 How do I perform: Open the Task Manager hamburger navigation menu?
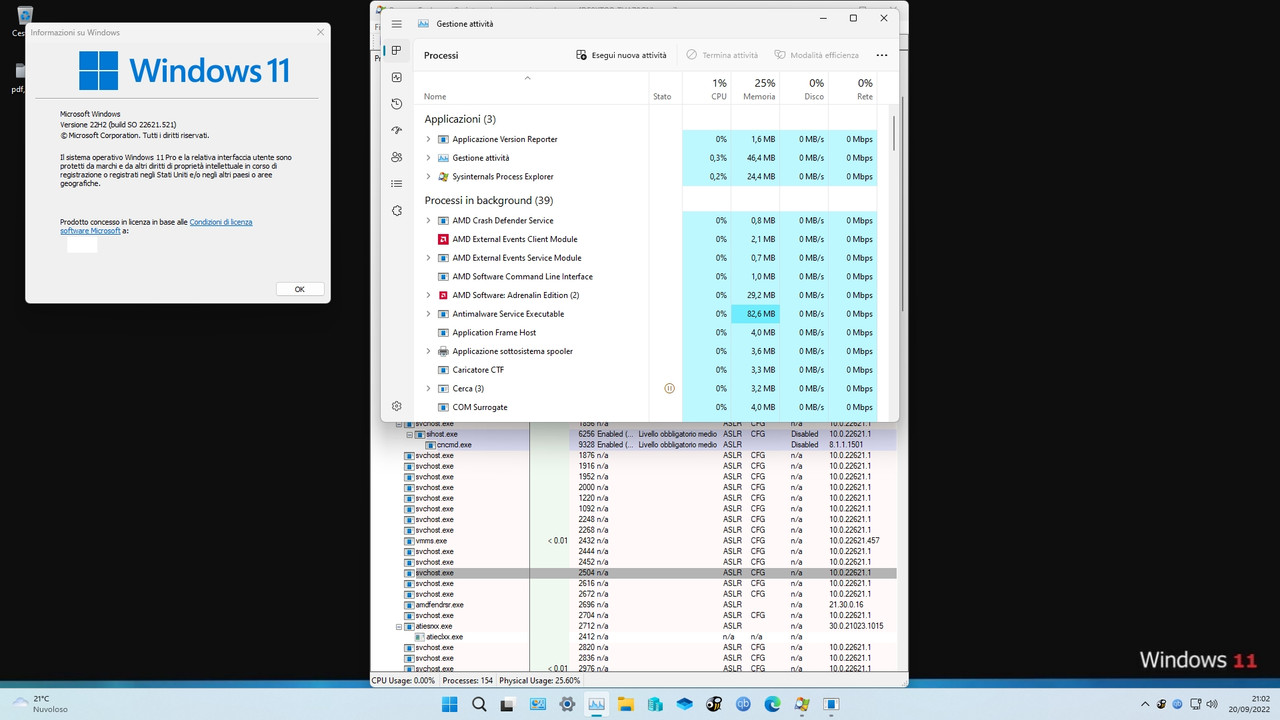tap(397, 23)
